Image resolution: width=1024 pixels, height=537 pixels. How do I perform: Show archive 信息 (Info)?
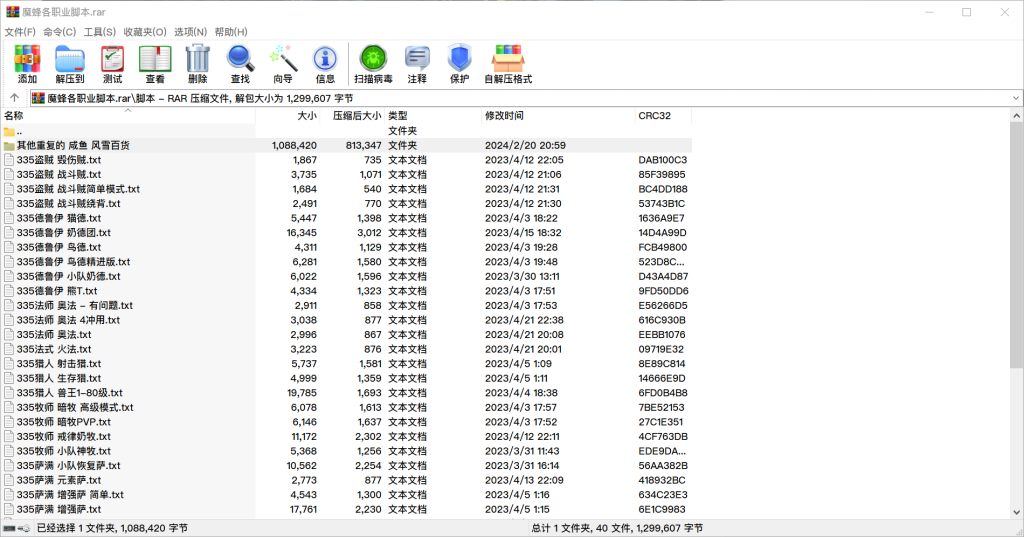point(325,64)
